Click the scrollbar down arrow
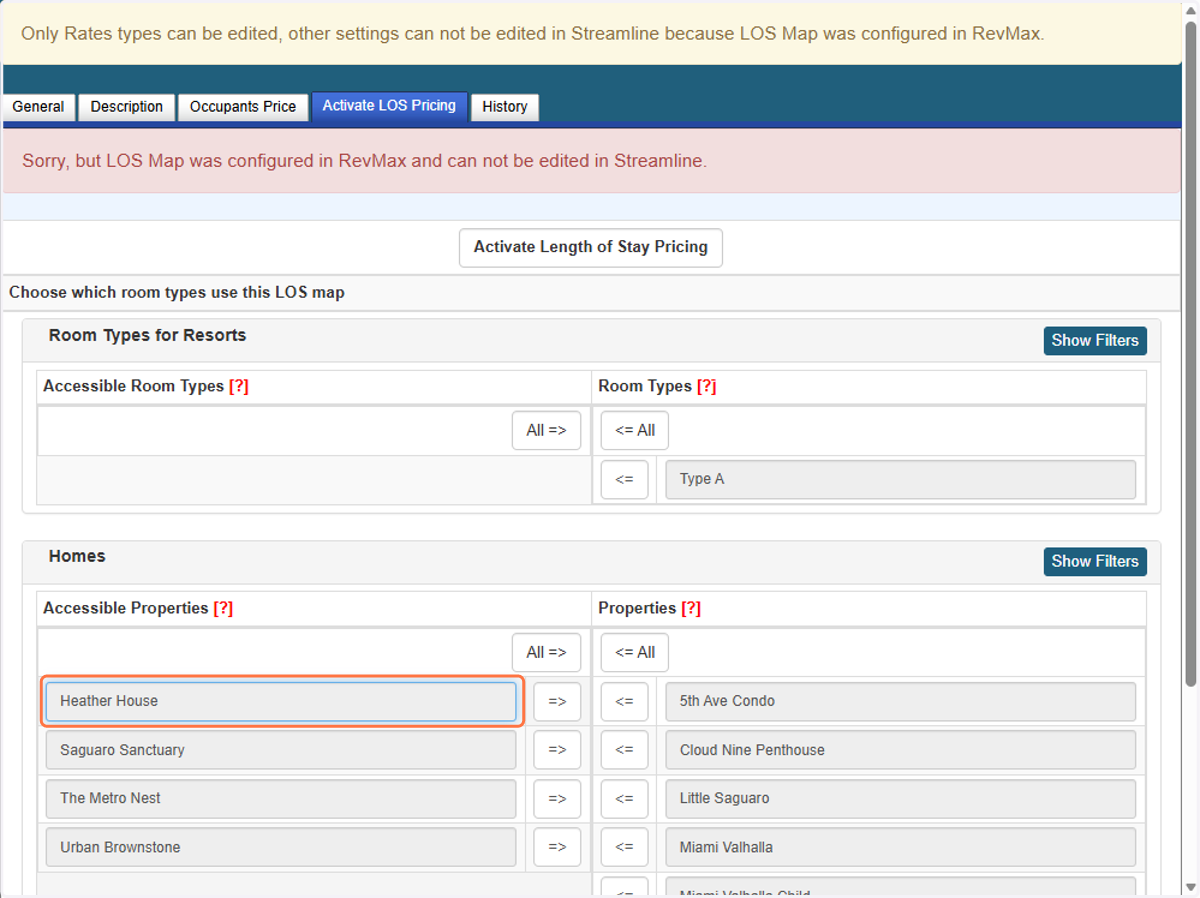Screen dimensions: 1200x898 1190,888
